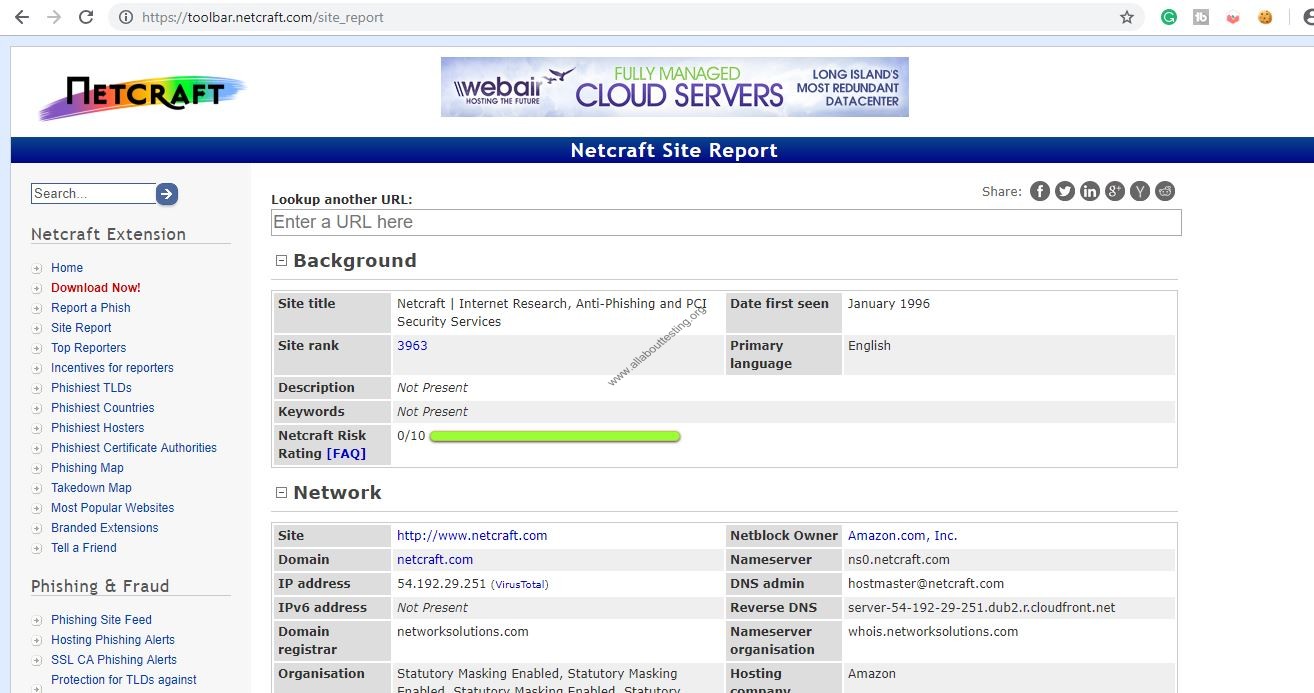Open Phishing Site Feed link

click(x=101, y=620)
